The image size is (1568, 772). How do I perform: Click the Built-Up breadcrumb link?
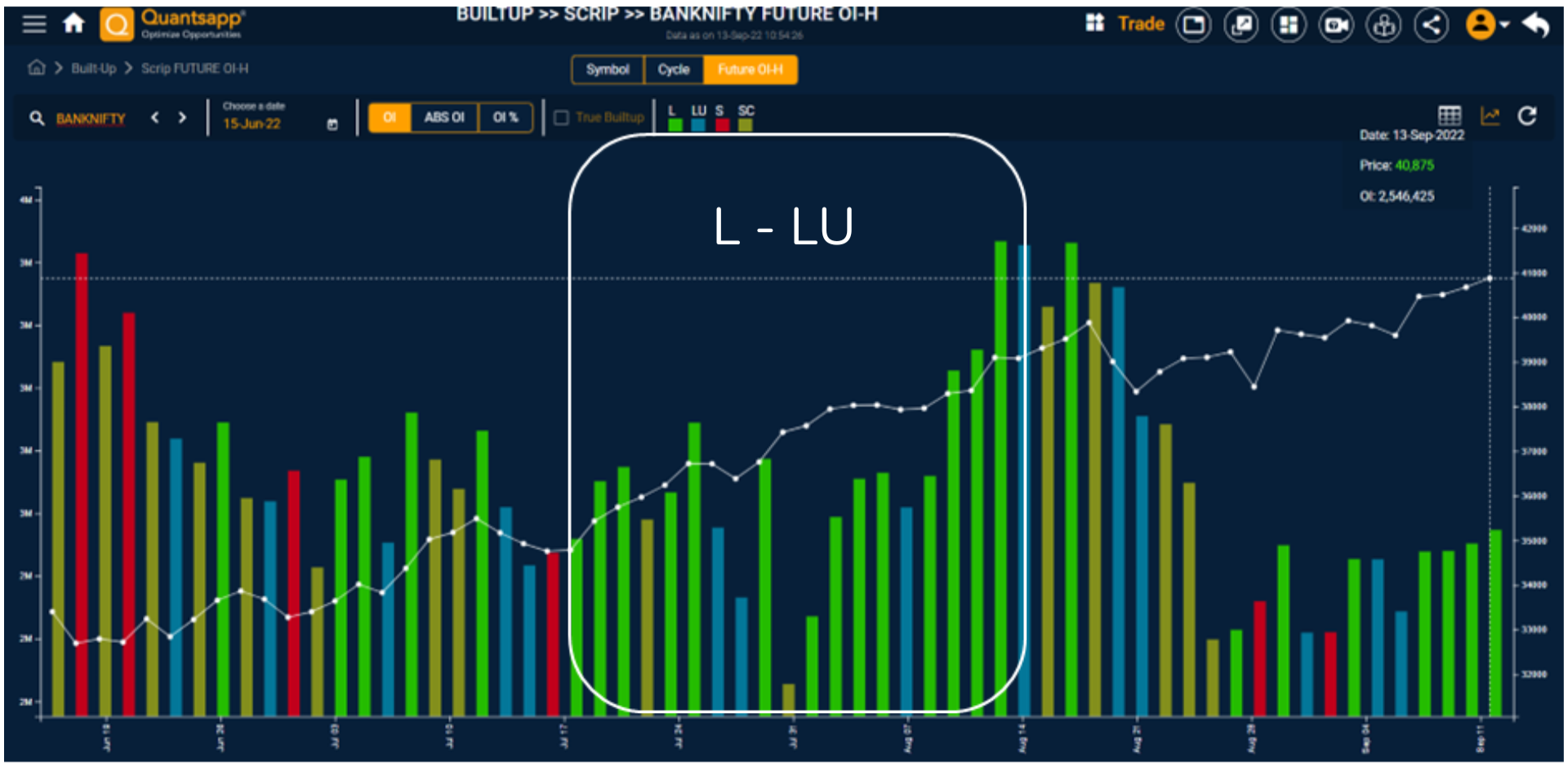92,68
